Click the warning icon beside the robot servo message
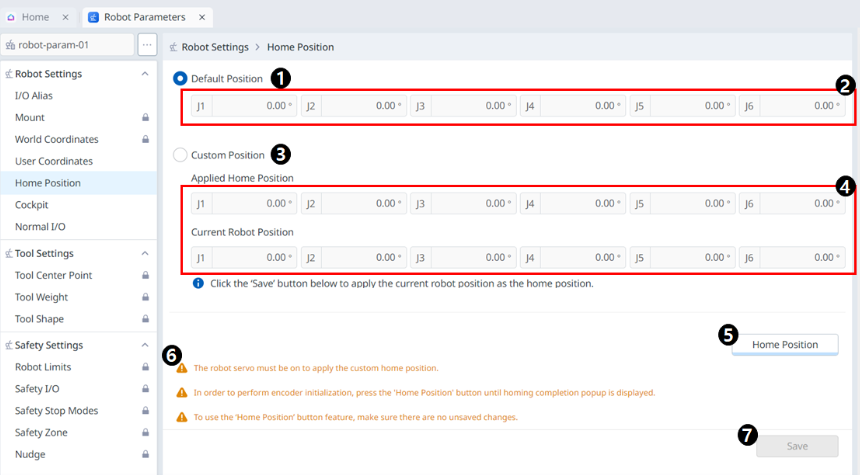Image resolution: width=860 pixels, height=475 pixels. point(182,368)
